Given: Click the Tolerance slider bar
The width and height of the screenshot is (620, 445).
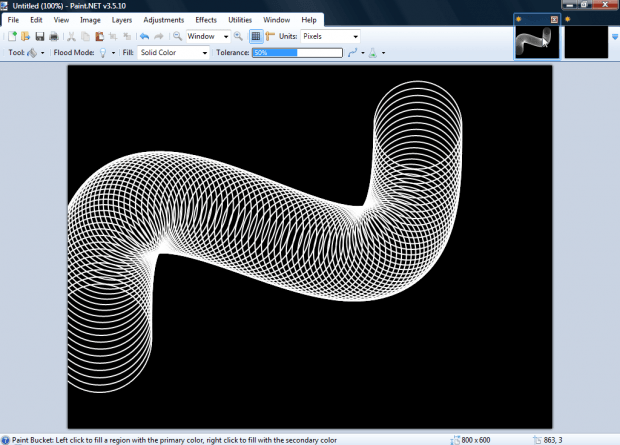Looking at the screenshot, I should (296, 52).
